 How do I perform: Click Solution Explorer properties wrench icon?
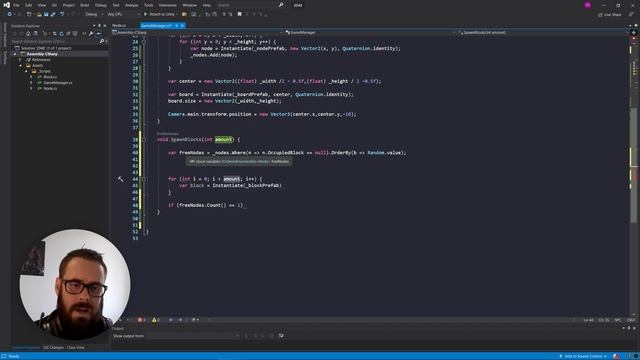click(91, 33)
